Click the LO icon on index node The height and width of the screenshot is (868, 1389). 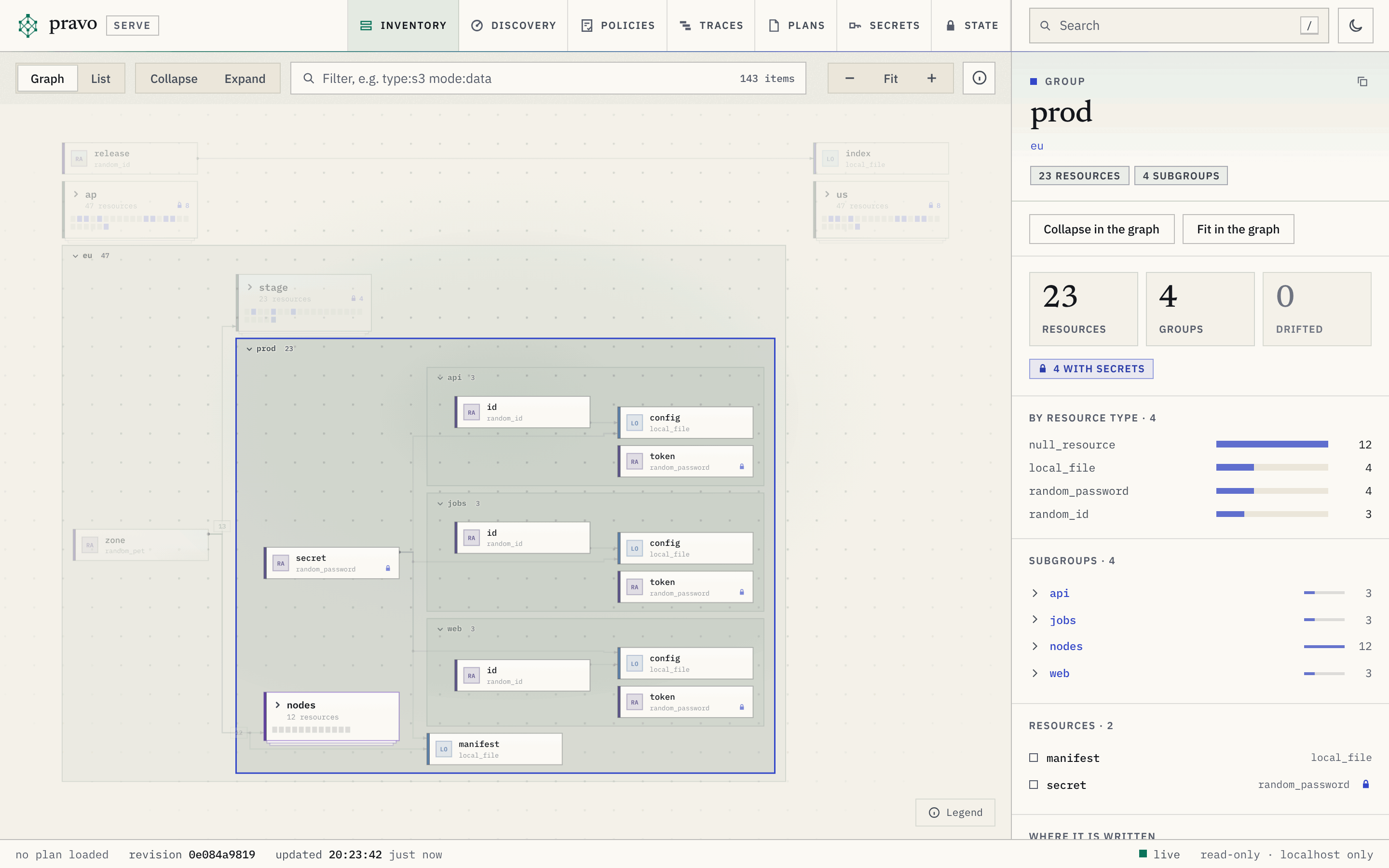(x=830, y=159)
